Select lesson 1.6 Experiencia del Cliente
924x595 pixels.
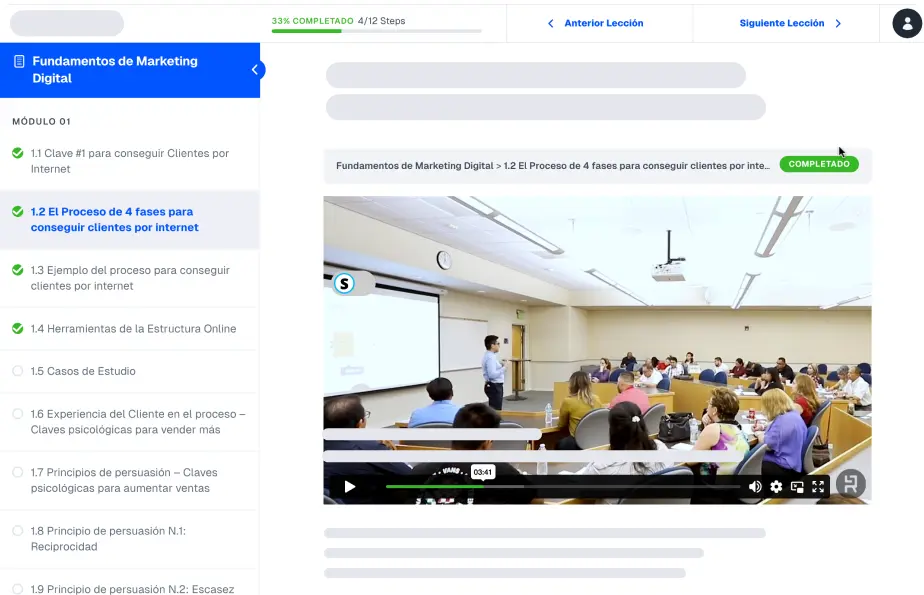pyautogui.click(x=138, y=421)
